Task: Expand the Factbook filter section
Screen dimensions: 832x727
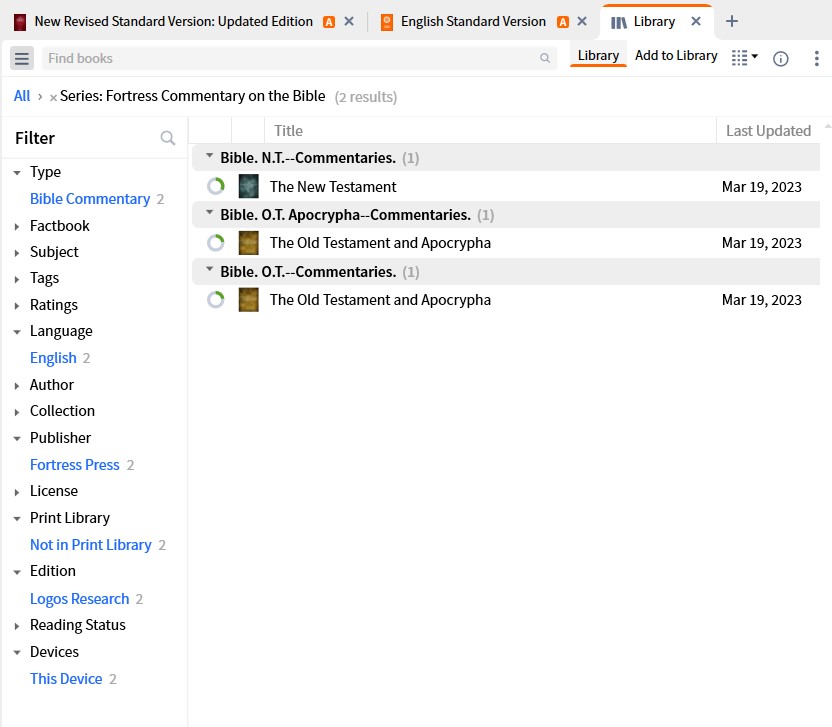Action: (x=17, y=227)
